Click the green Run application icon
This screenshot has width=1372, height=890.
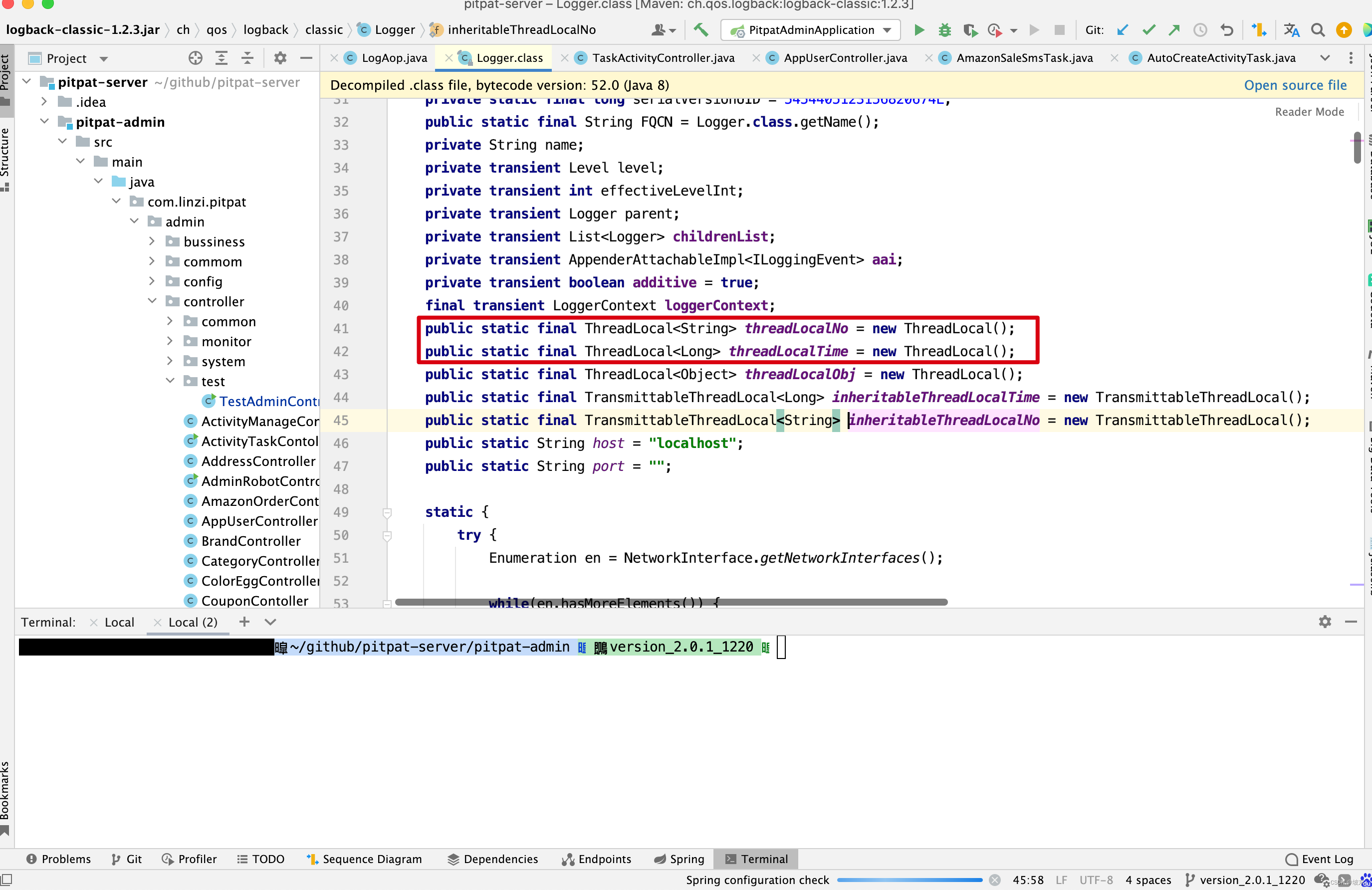tap(919, 30)
